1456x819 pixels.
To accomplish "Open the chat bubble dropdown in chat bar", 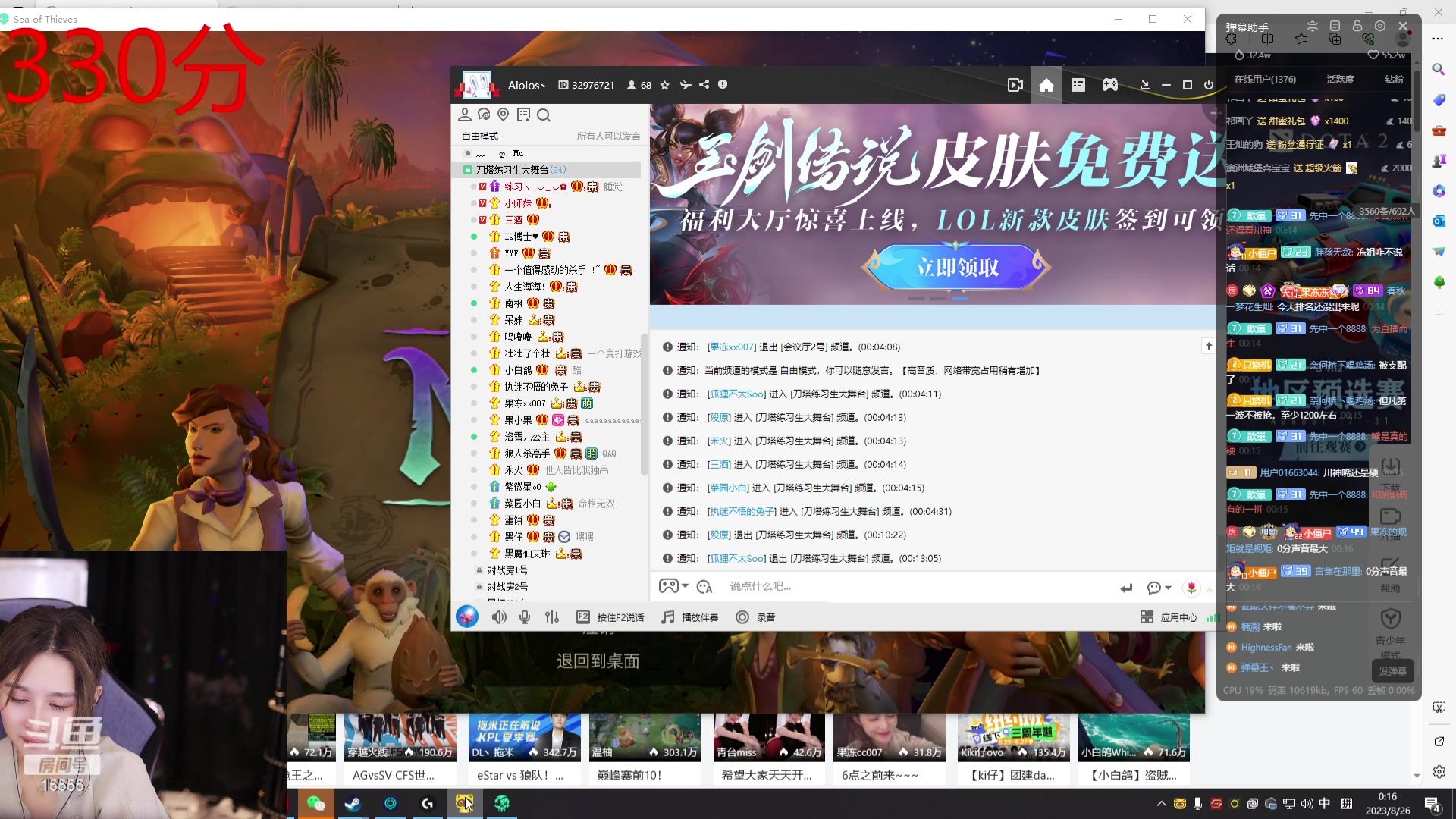I will [1159, 588].
